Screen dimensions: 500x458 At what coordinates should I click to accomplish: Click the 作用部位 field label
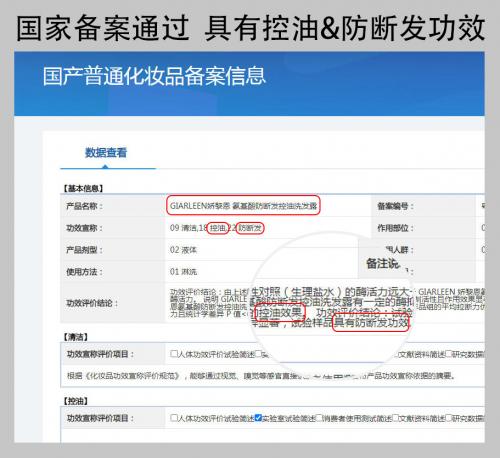pyautogui.click(x=395, y=228)
